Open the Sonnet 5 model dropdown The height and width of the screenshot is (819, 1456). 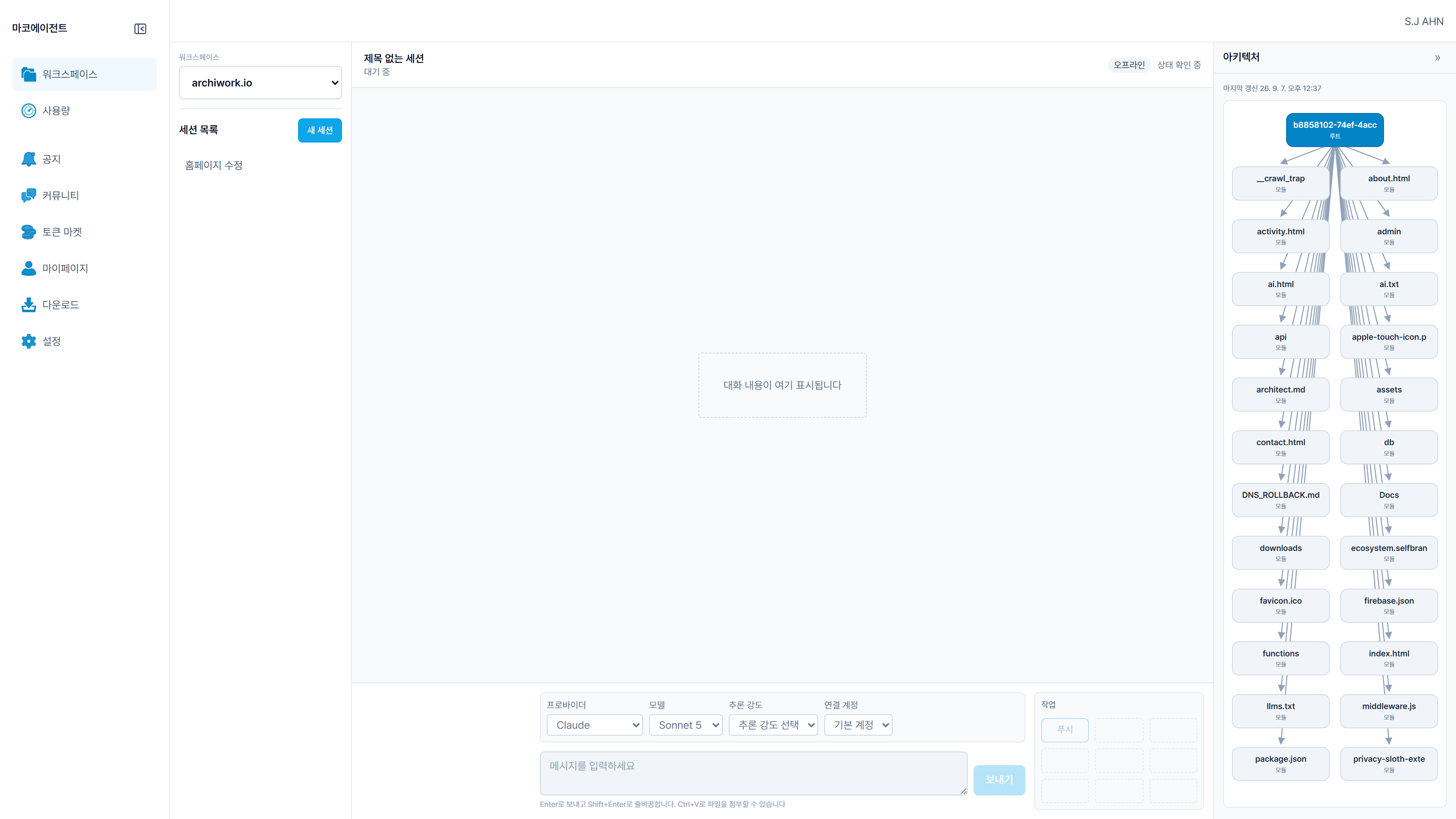686,725
